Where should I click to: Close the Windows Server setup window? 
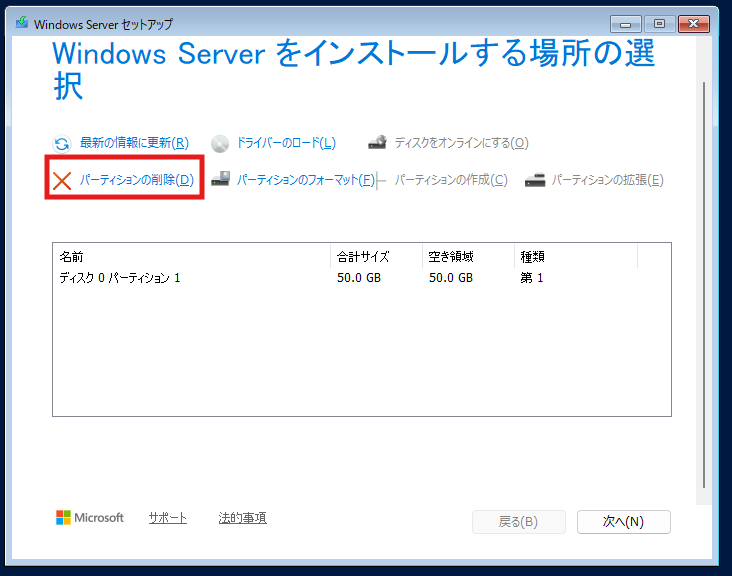point(694,24)
